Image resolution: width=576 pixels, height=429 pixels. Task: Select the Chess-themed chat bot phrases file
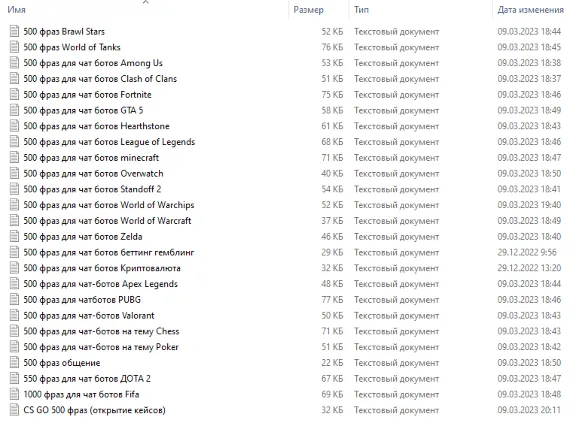click(101, 331)
